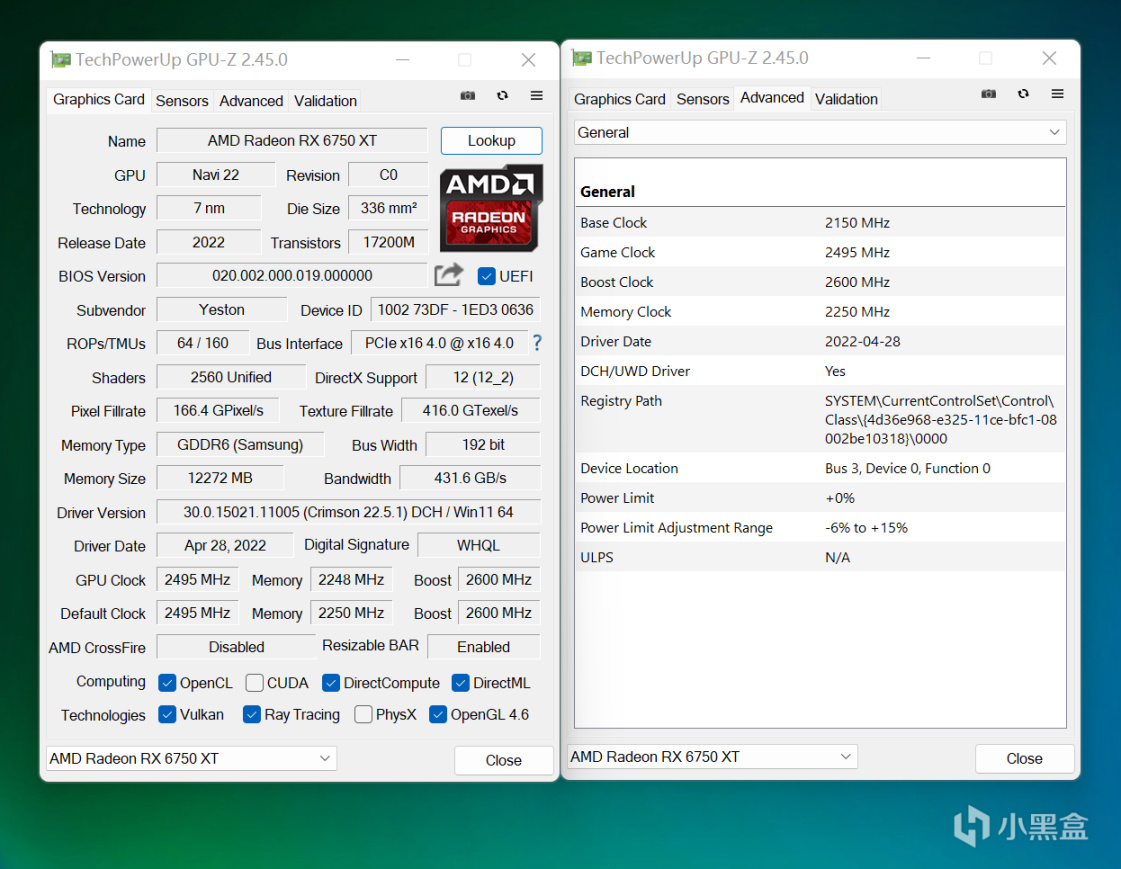The height and width of the screenshot is (869, 1121).
Task: Switch to Sensors tab in right window
Action: [x=703, y=99]
